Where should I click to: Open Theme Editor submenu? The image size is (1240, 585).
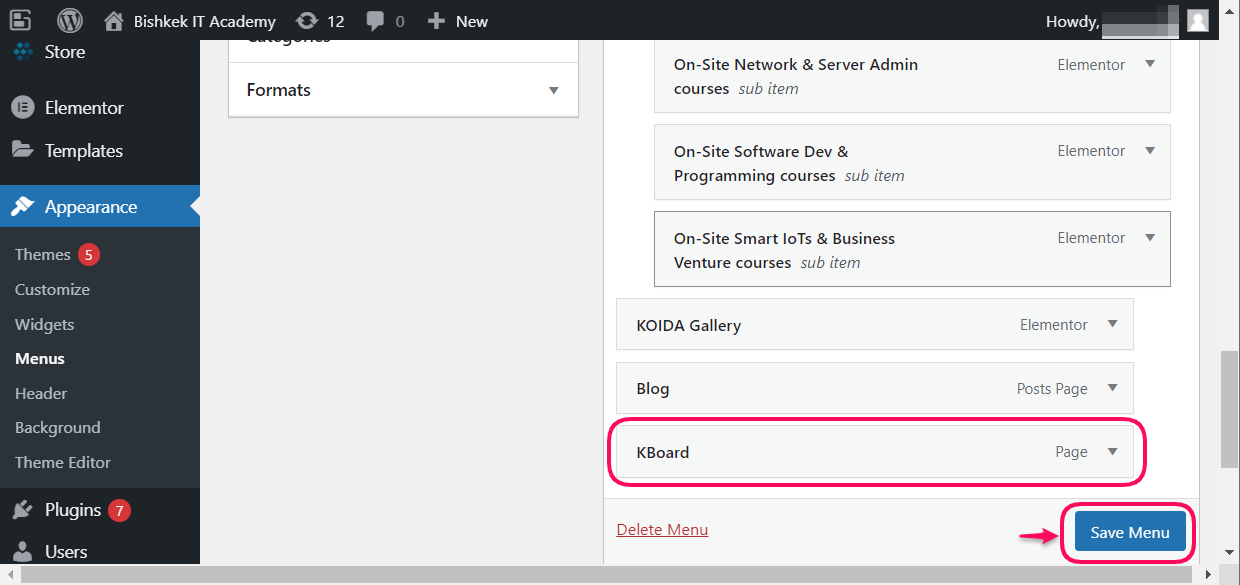63,463
